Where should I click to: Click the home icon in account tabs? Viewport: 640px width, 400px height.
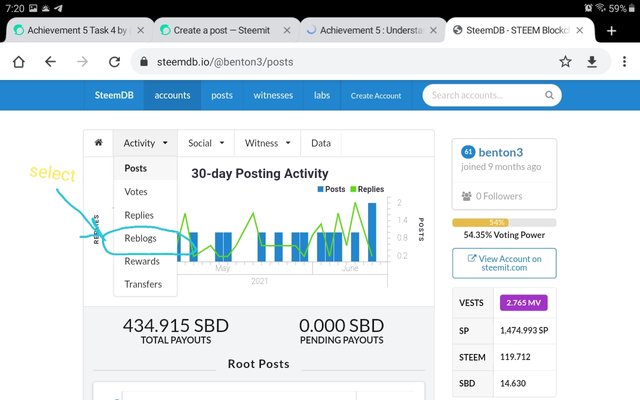98,142
